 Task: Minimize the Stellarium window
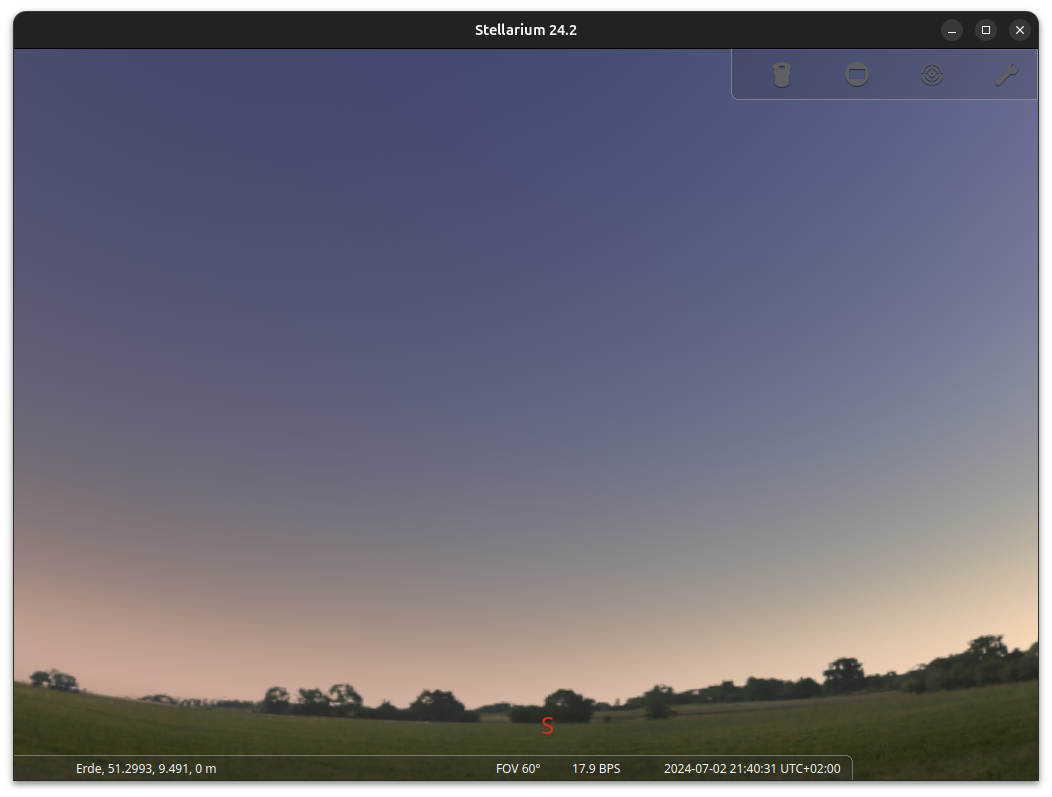[952, 30]
